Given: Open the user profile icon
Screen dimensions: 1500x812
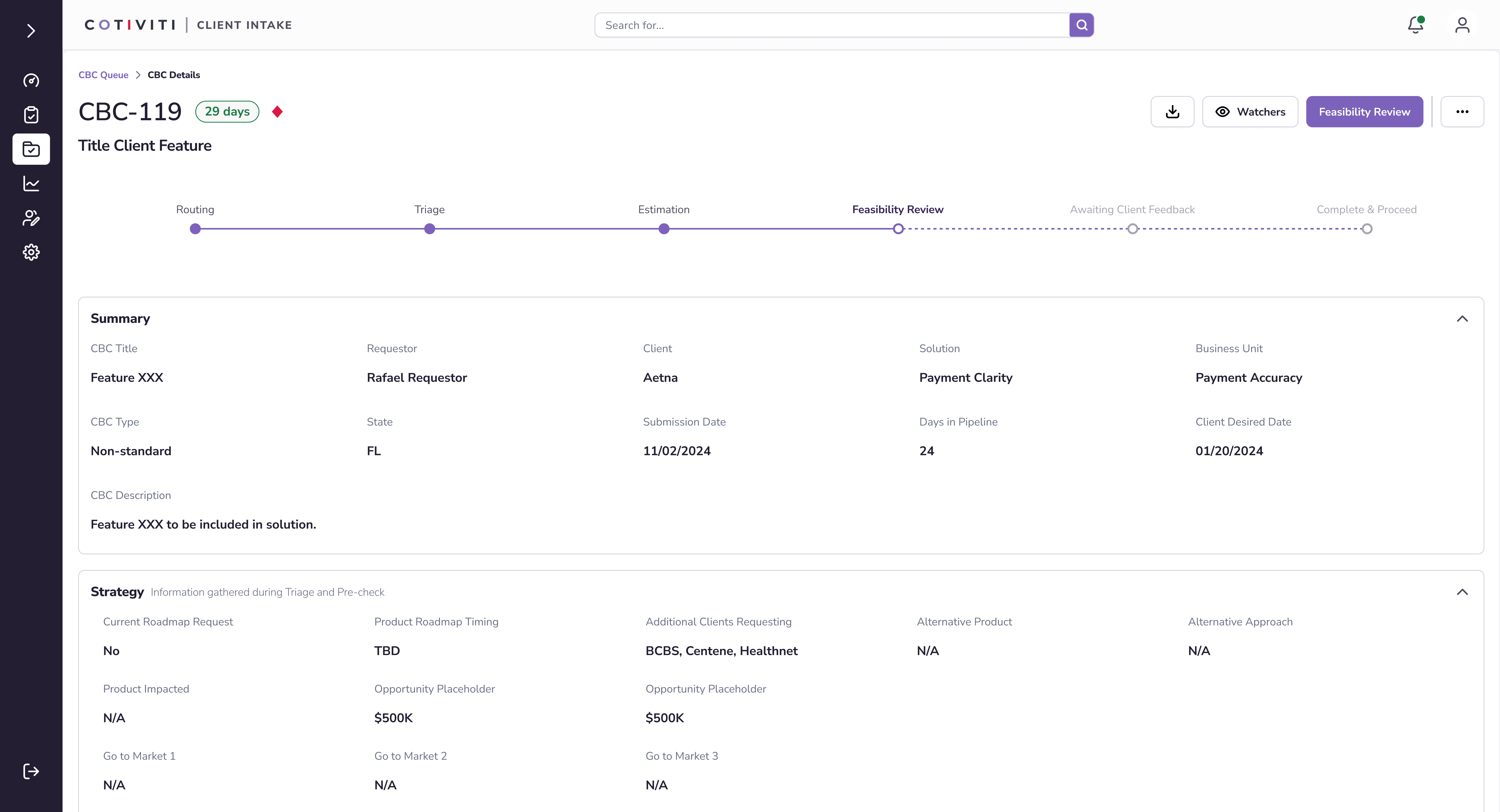Looking at the screenshot, I should tap(1462, 25).
